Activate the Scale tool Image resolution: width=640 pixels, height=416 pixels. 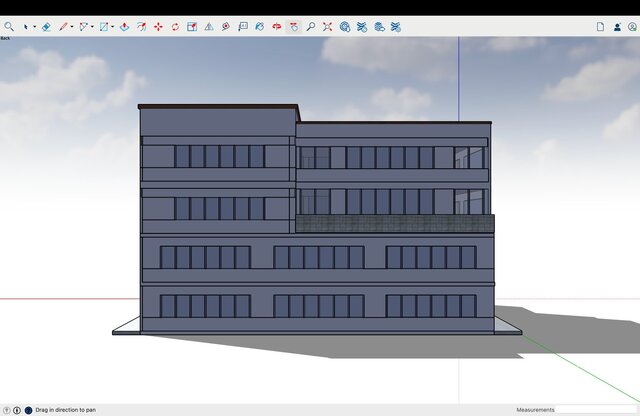(x=192, y=27)
